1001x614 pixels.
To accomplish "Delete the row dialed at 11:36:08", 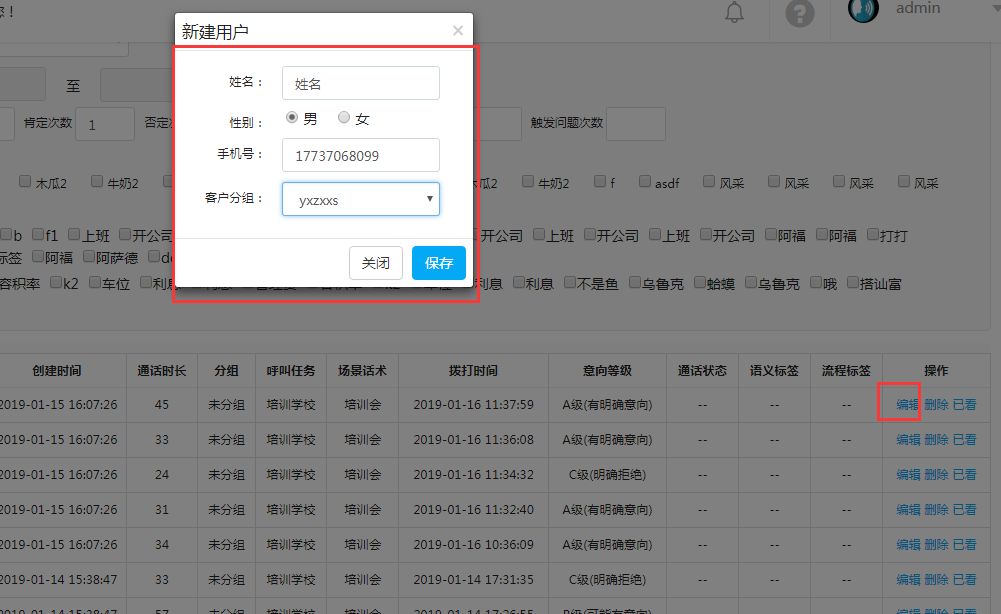I will coord(936,440).
